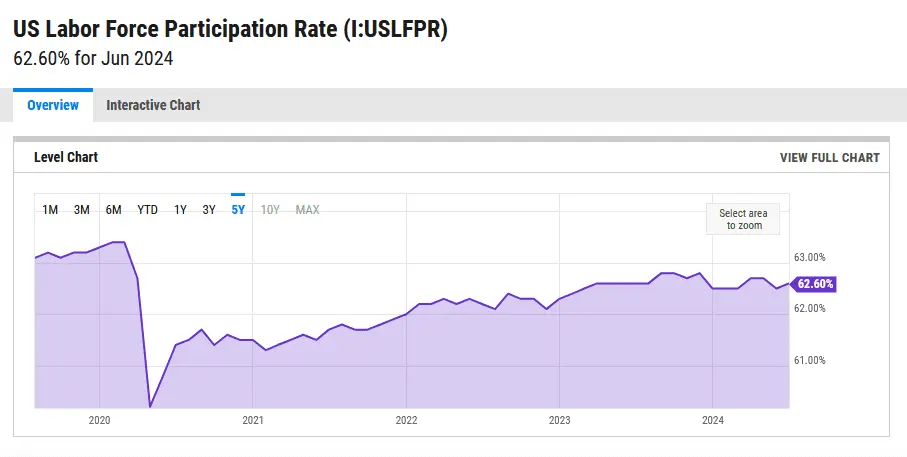Click the 10Y range option

coord(270,210)
